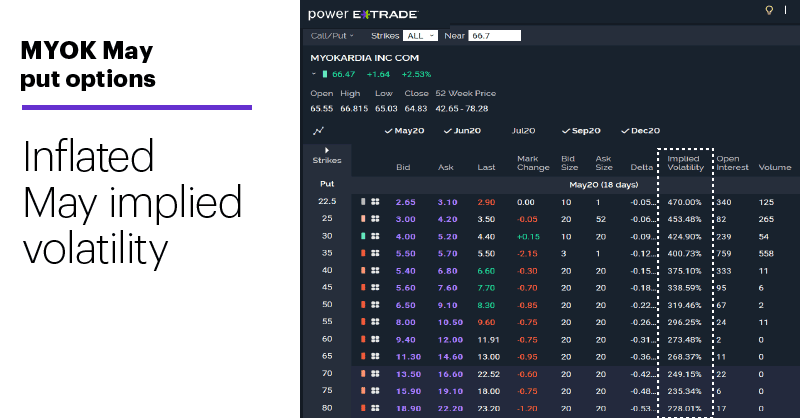The width and height of the screenshot is (800, 418).
Task: Expand the quote details arrow beside 66.47
Action: (314, 74)
